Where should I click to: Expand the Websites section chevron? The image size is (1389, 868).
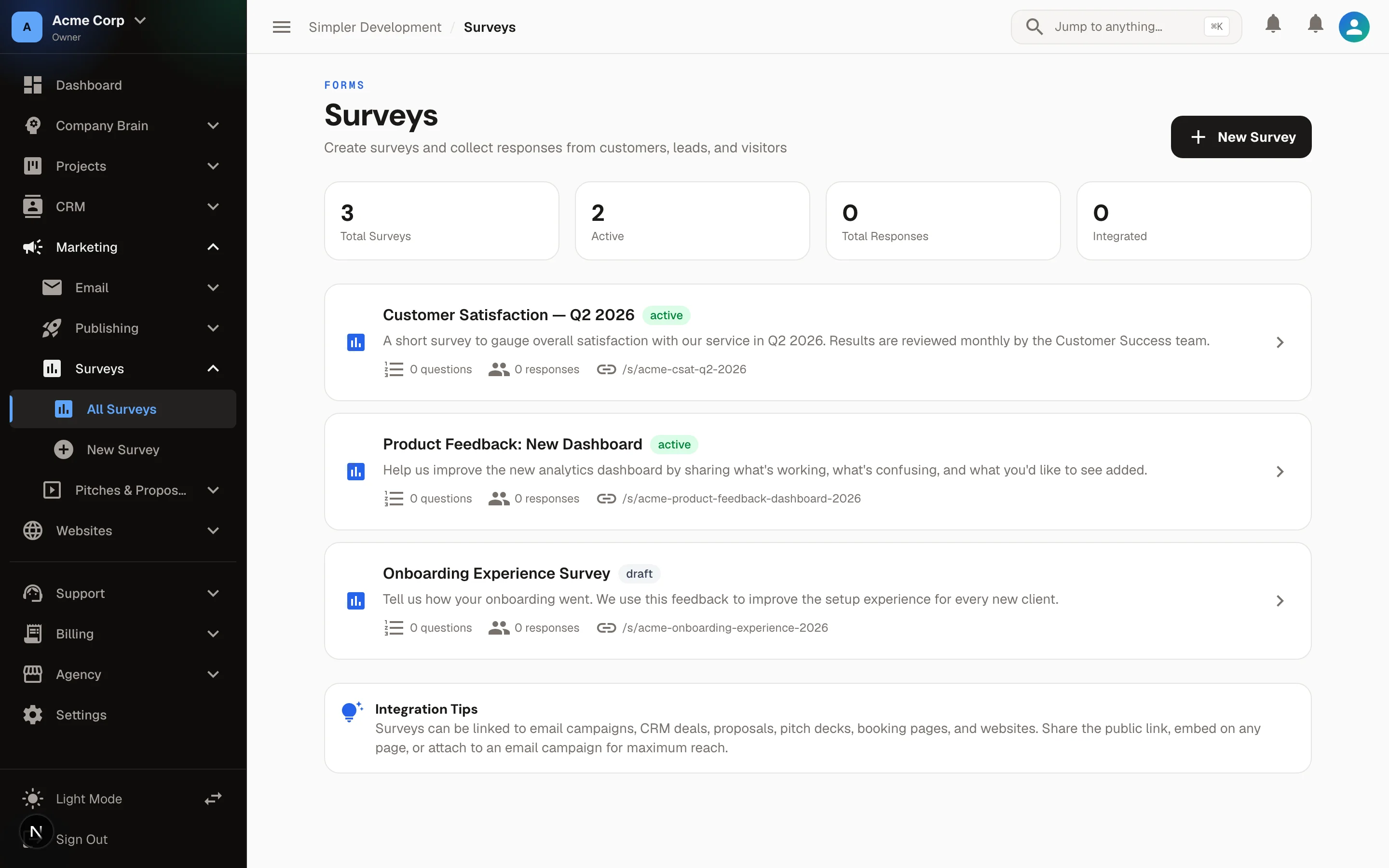(213, 530)
